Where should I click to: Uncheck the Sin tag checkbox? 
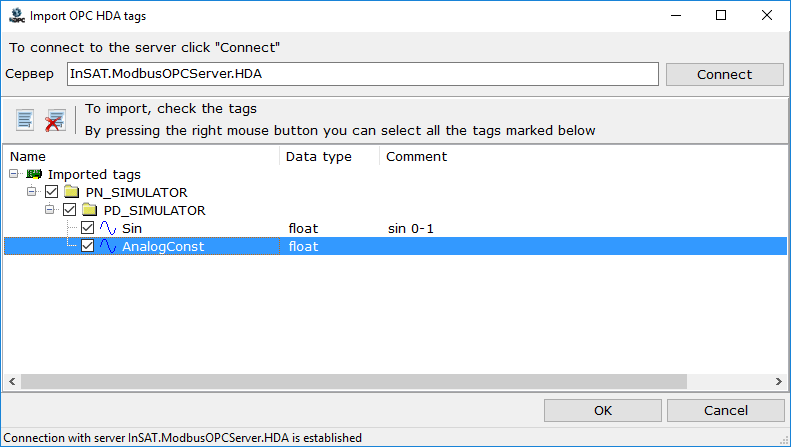(x=87, y=228)
